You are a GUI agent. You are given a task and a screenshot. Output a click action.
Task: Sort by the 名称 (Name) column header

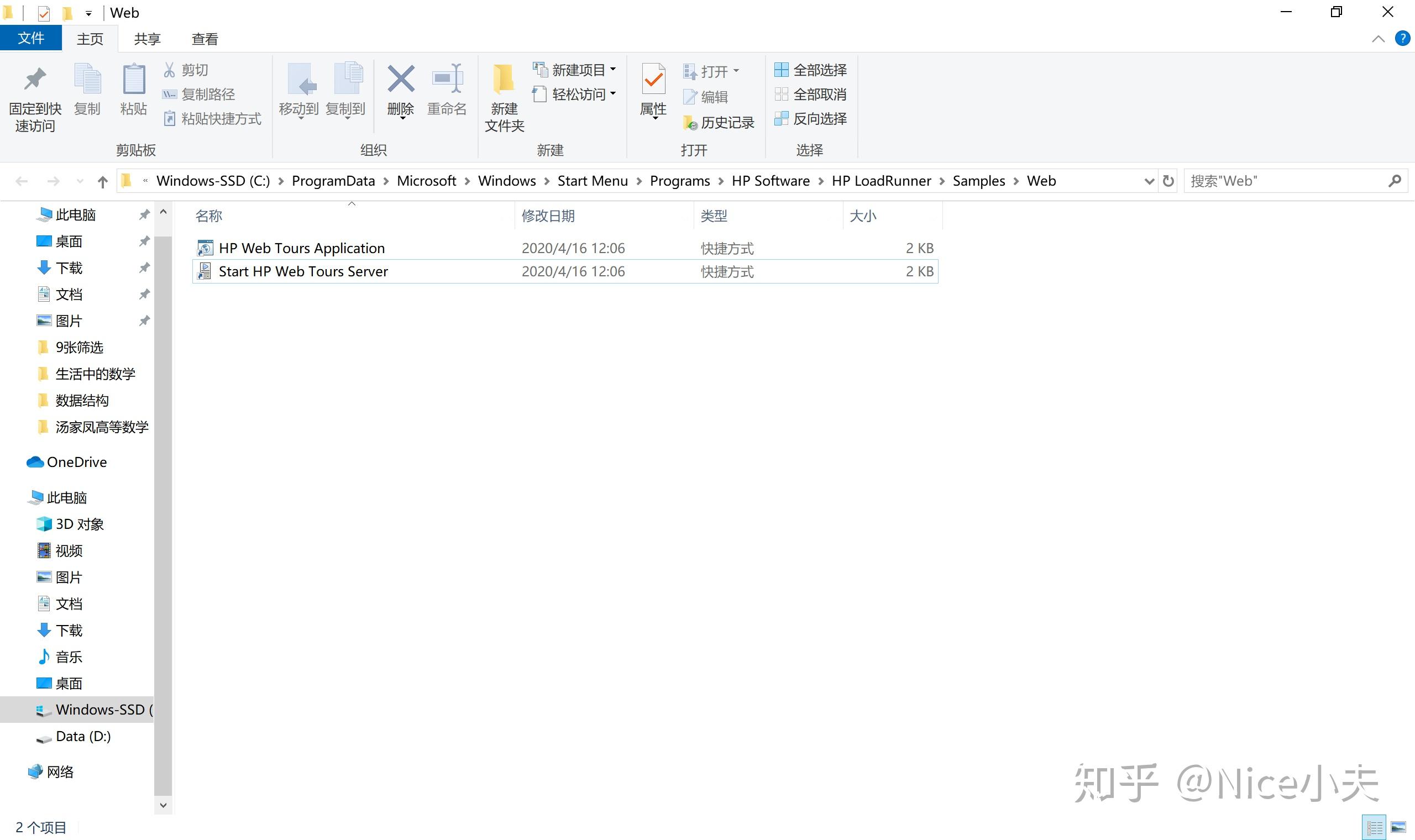click(209, 216)
